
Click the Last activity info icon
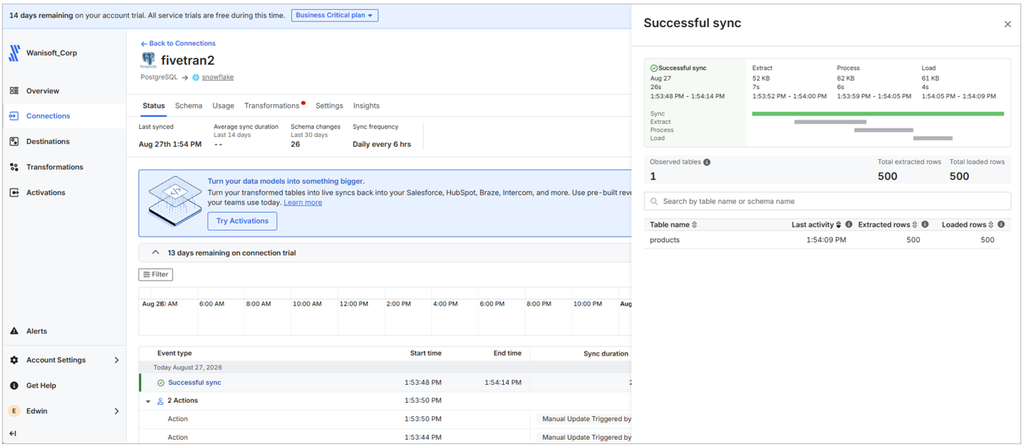tap(848, 225)
